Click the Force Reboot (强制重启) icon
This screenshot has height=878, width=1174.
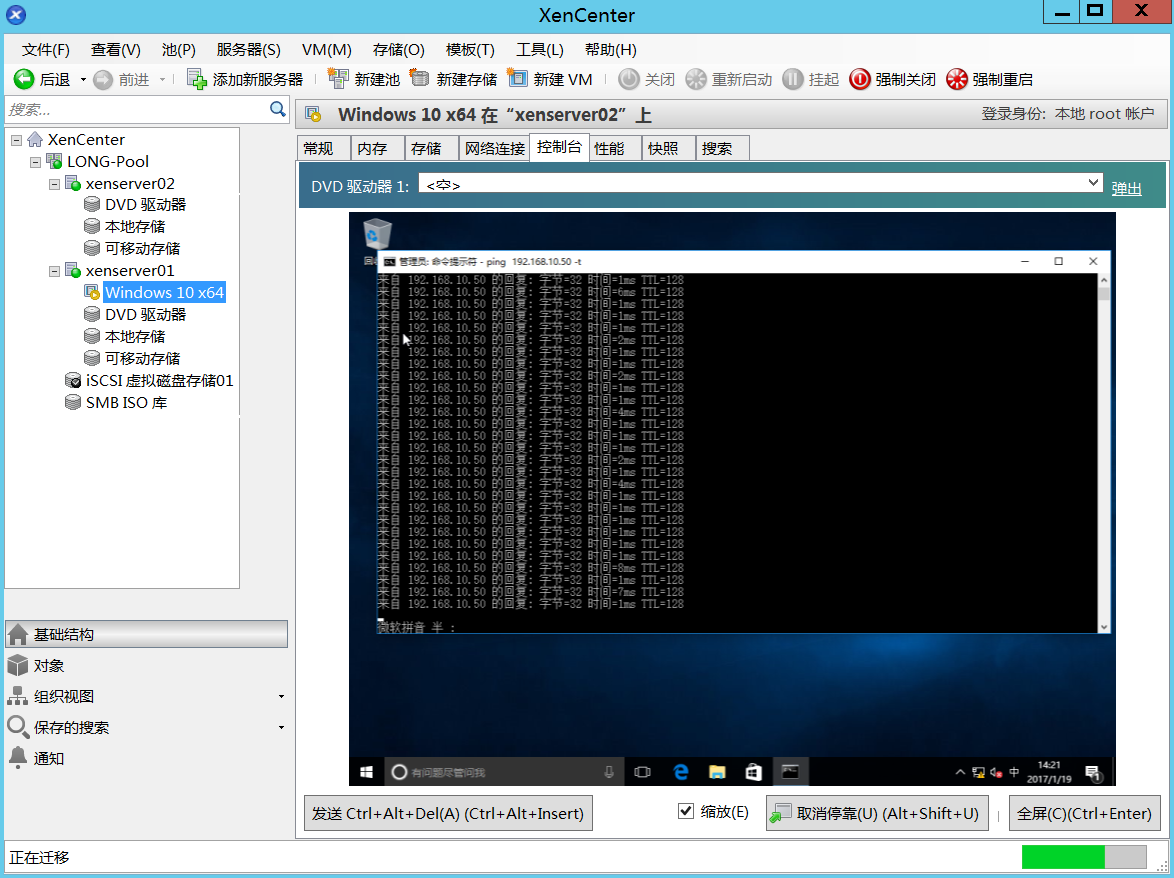(x=957, y=79)
